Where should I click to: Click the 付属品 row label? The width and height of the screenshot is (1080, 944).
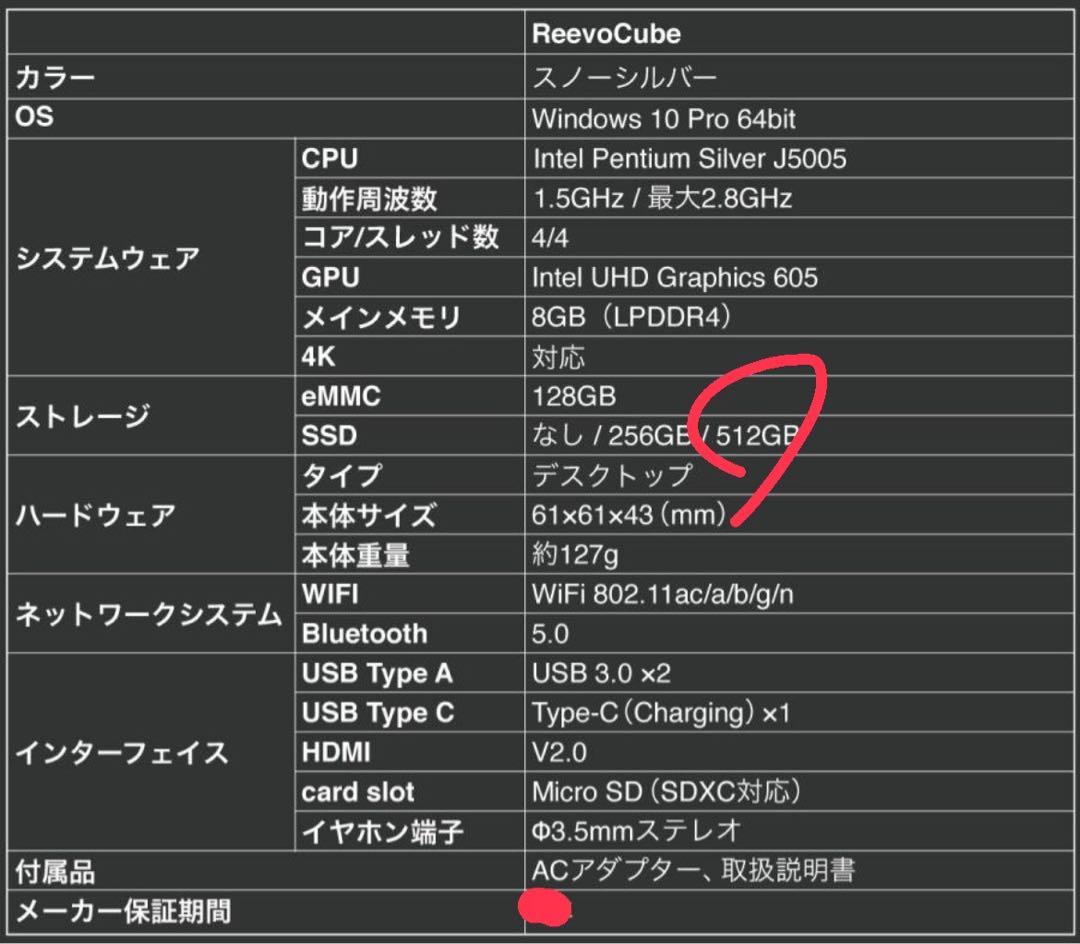[55, 872]
